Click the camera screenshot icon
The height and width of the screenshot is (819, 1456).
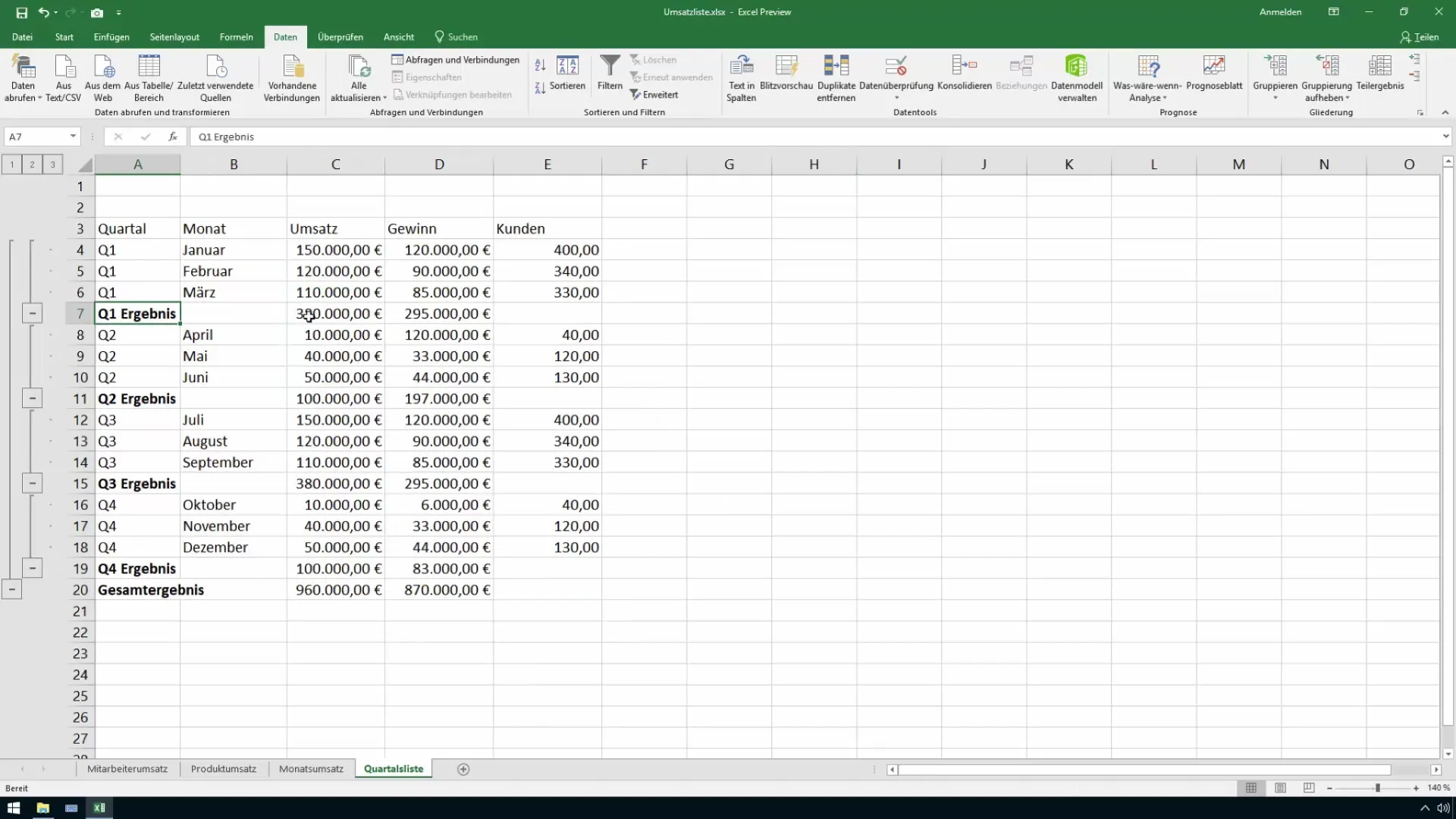click(x=97, y=13)
